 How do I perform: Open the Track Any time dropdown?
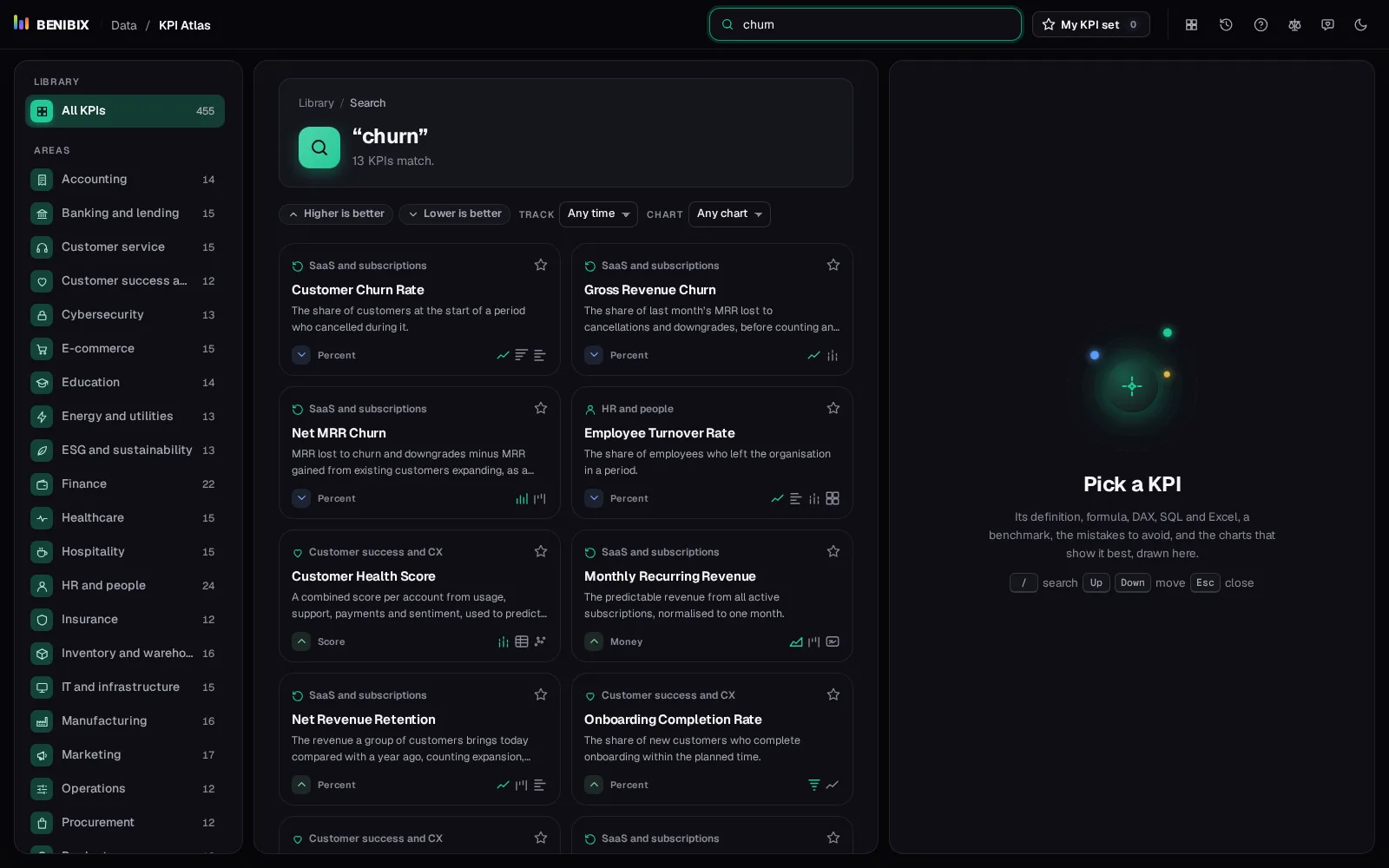[x=598, y=214]
